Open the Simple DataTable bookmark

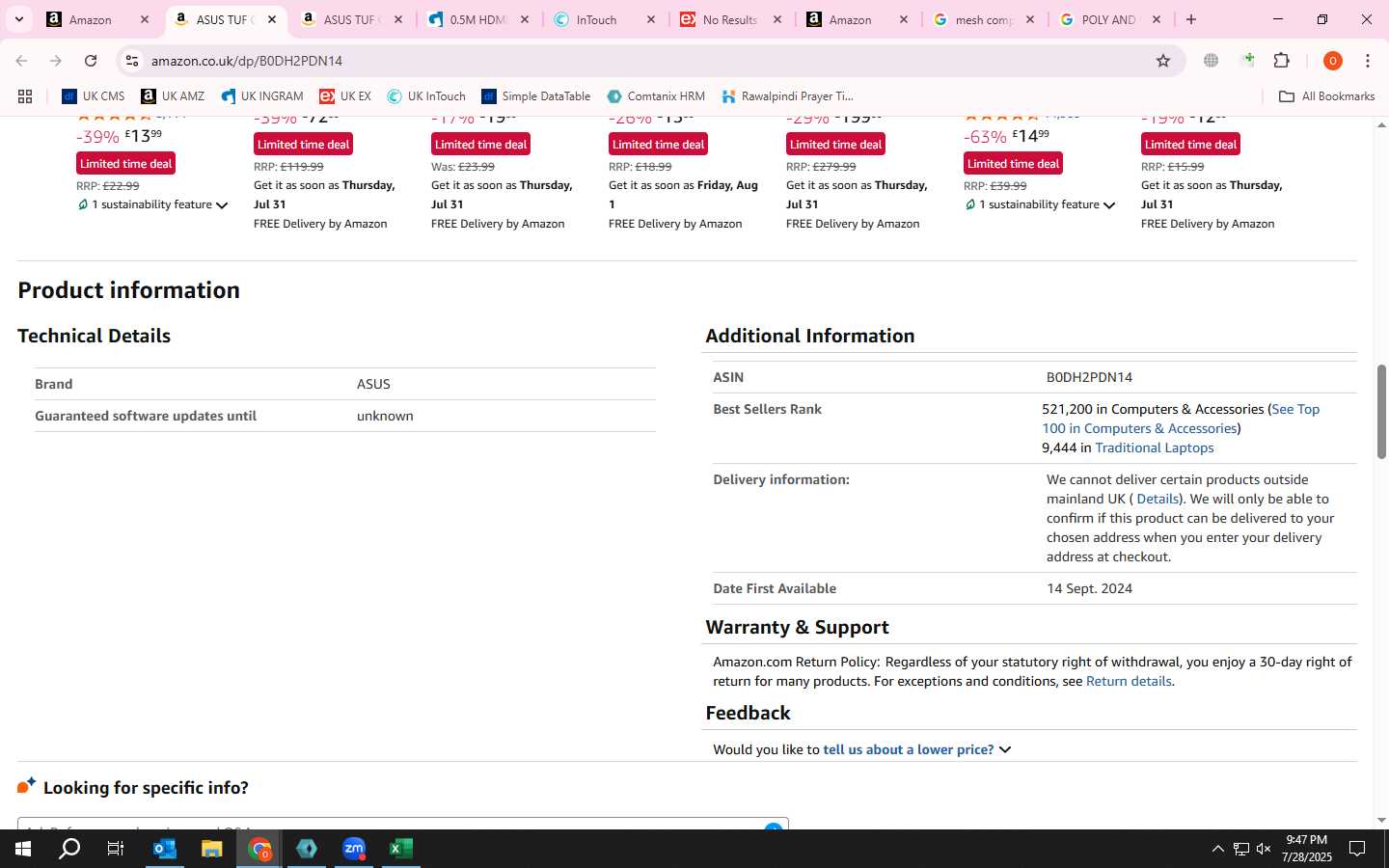[536, 96]
